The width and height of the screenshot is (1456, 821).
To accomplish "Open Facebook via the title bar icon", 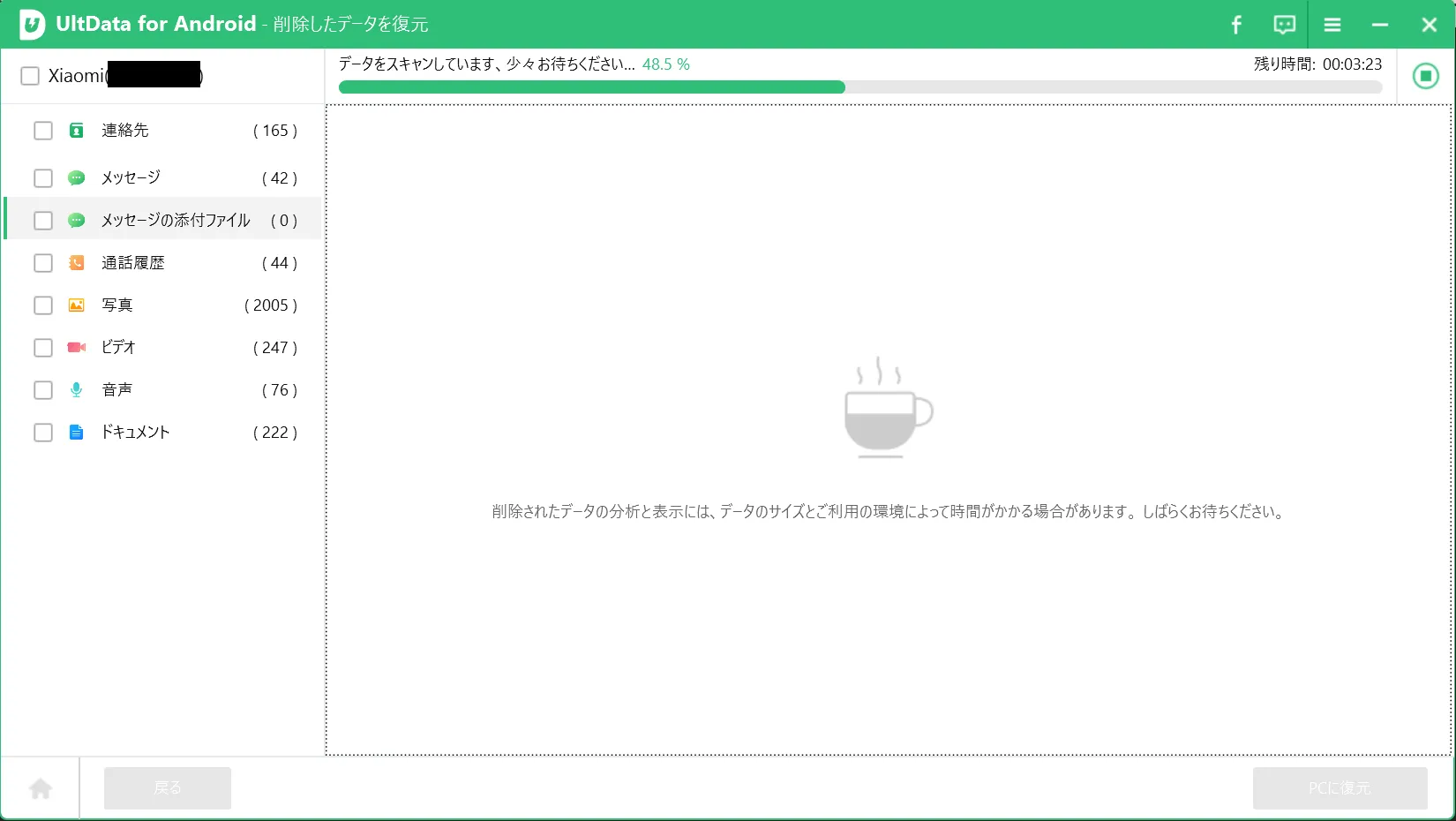I will click(1235, 24).
